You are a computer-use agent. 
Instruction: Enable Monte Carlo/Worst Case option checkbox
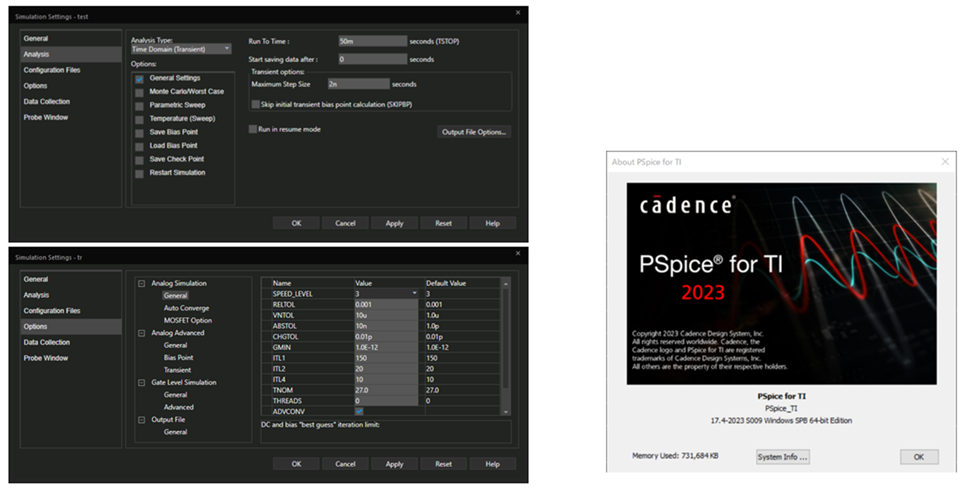click(140, 92)
